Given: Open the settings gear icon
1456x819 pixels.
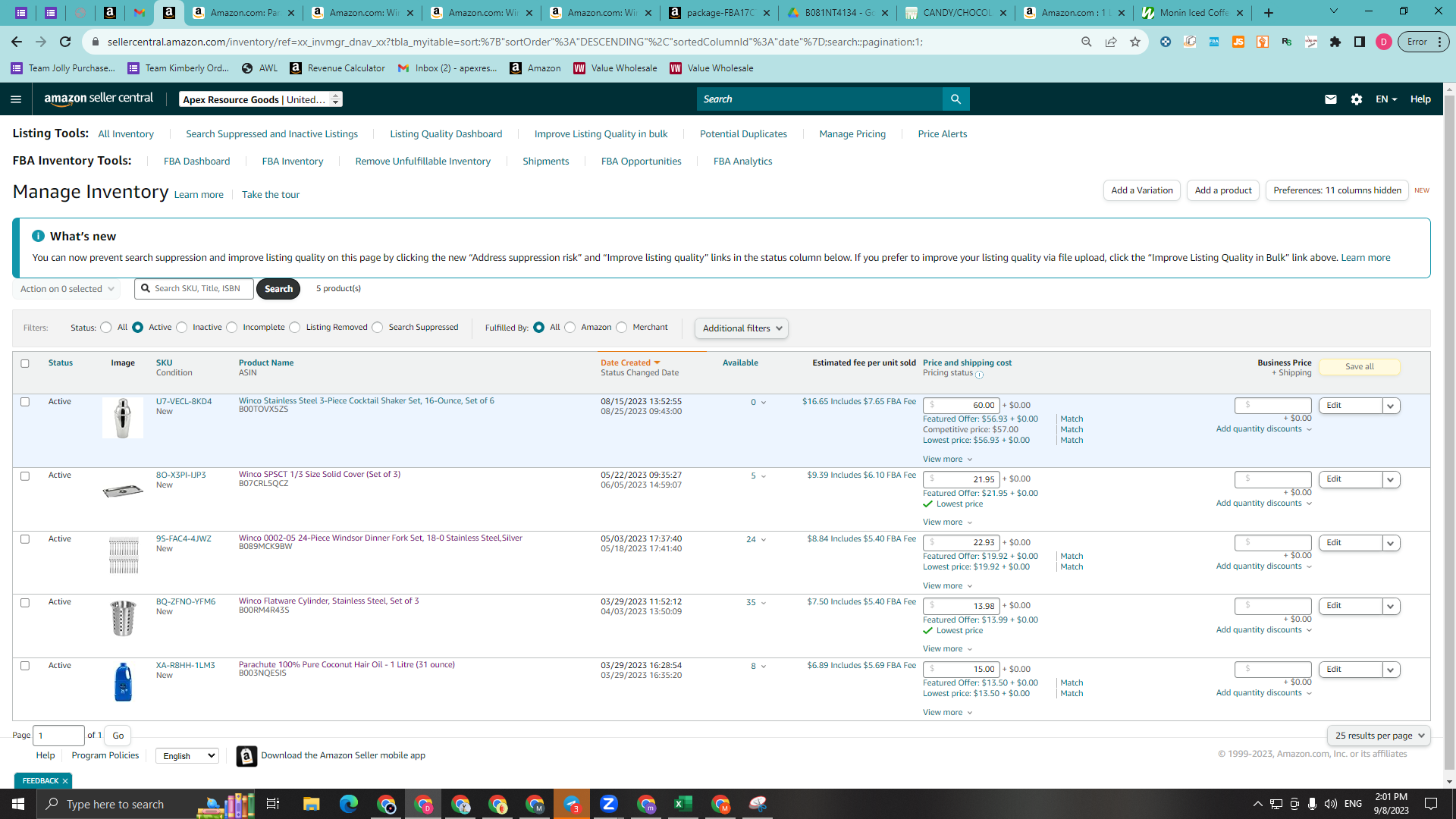Looking at the screenshot, I should [x=1357, y=99].
